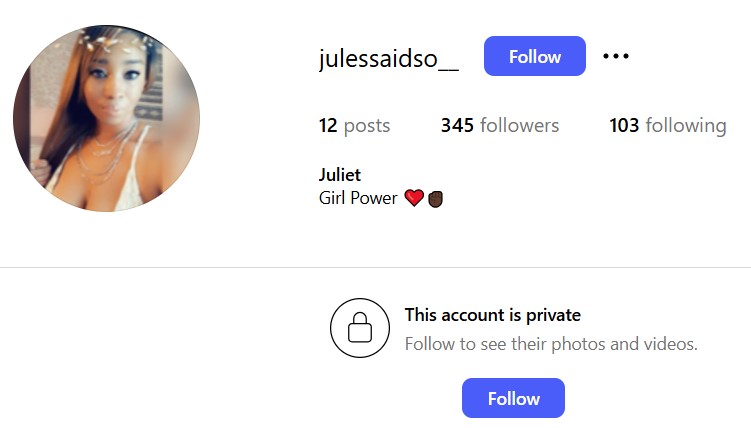The width and height of the screenshot is (751, 428).
Task: Click the raised fist emoji in bio
Action: (x=435, y=198)
